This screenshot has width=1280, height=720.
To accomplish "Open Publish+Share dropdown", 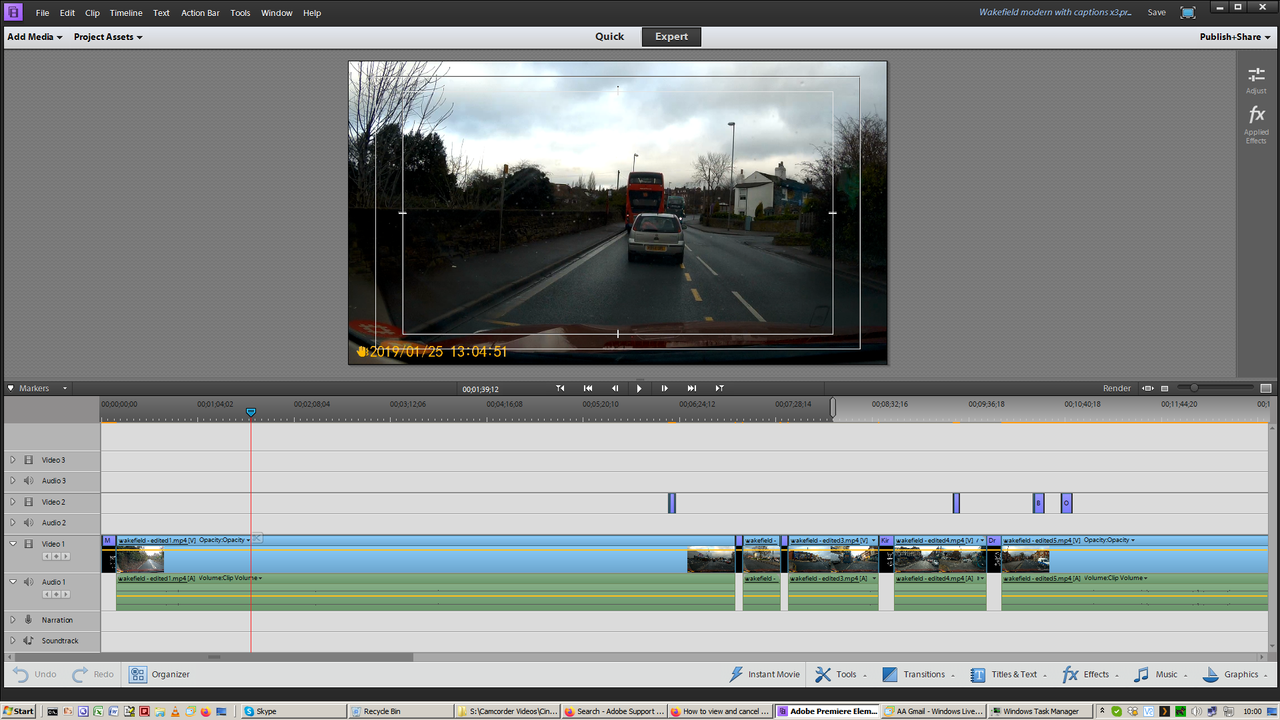I will (1236, 37).
